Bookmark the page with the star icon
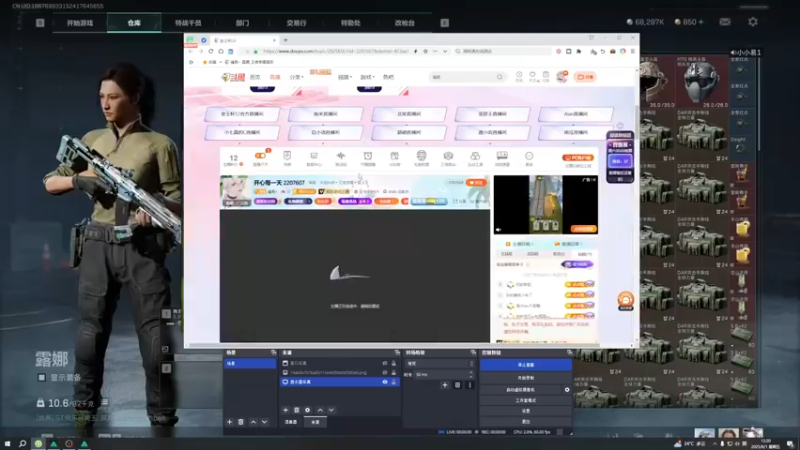The height and width of the screenshot is (450, 800). 425,52
